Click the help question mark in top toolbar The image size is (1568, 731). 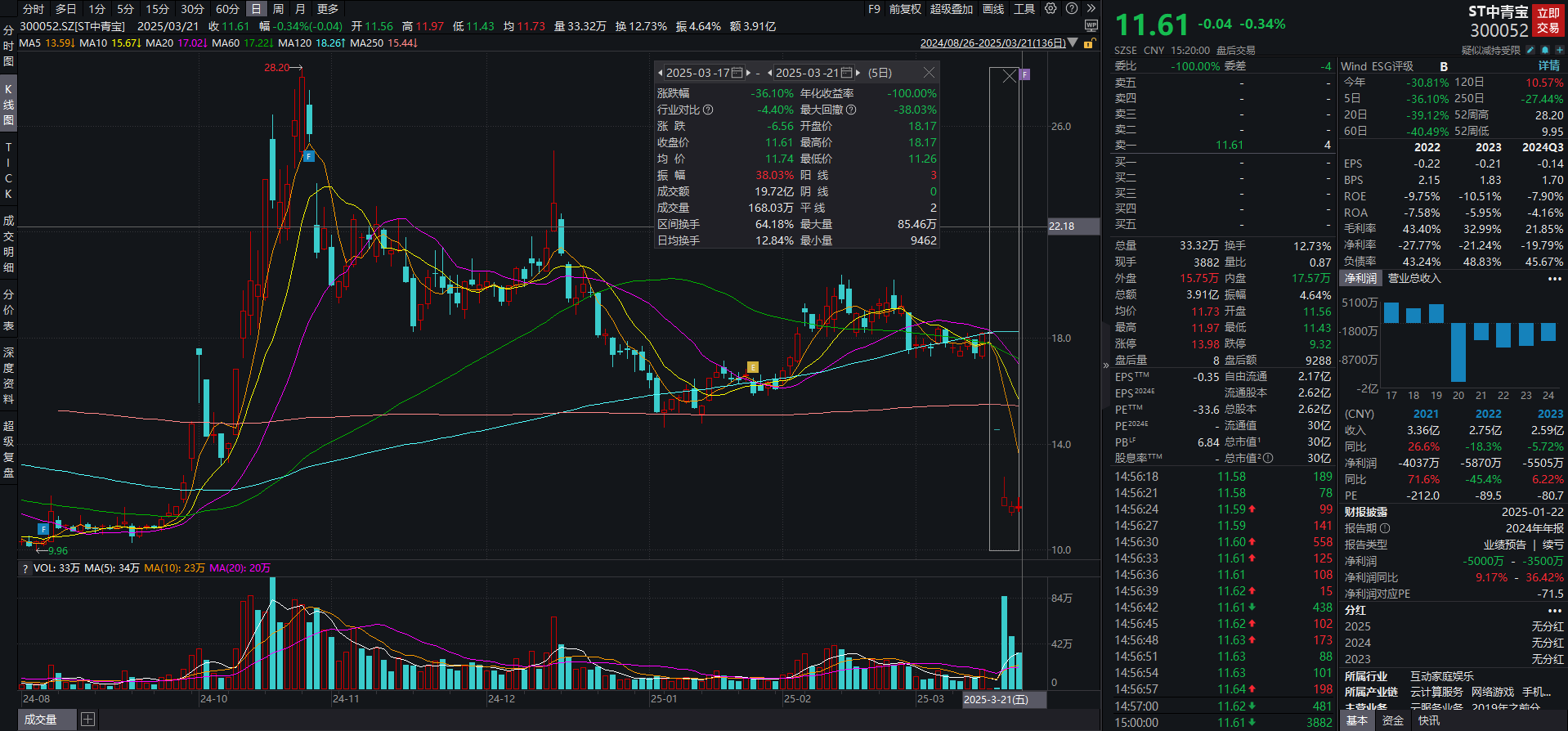click(x=1071, y=9)
